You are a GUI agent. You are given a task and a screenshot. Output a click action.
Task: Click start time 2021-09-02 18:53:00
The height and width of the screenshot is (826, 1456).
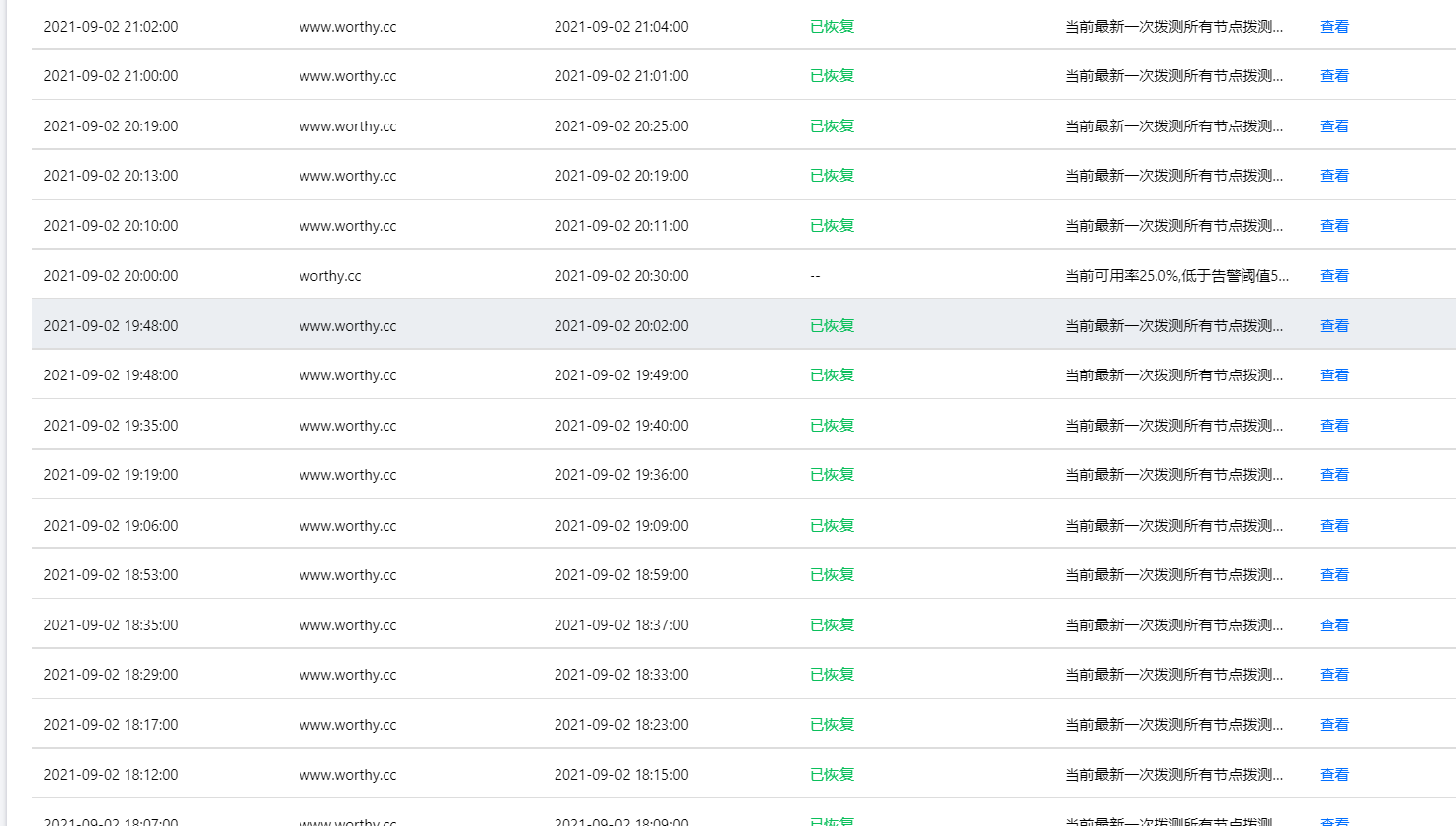pyautogui.click(x=111, y=575)
